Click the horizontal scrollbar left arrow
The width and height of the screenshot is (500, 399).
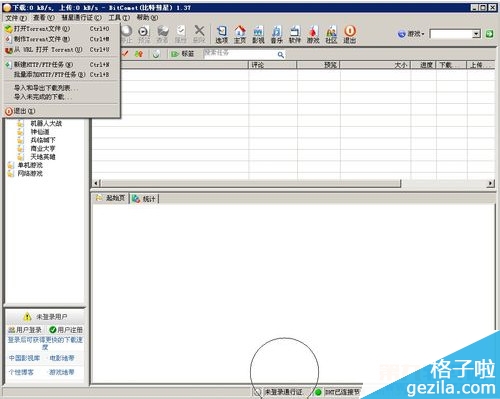[x=96, y=183]
